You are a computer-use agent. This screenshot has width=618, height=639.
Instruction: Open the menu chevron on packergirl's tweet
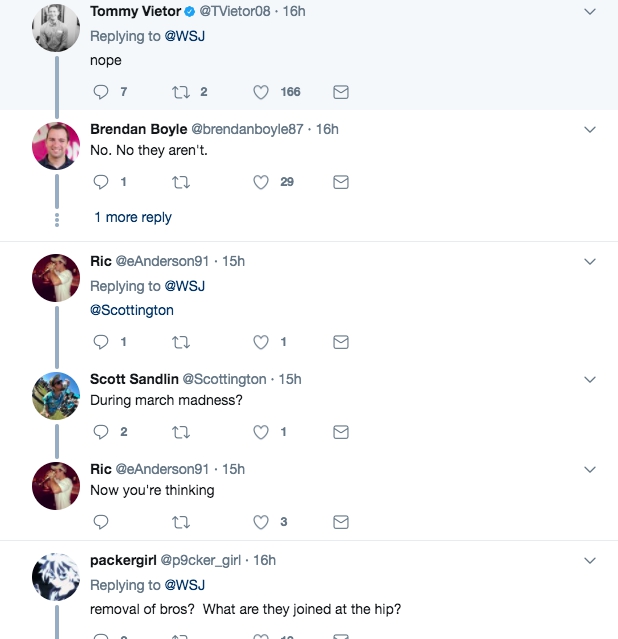click(590, 560)
